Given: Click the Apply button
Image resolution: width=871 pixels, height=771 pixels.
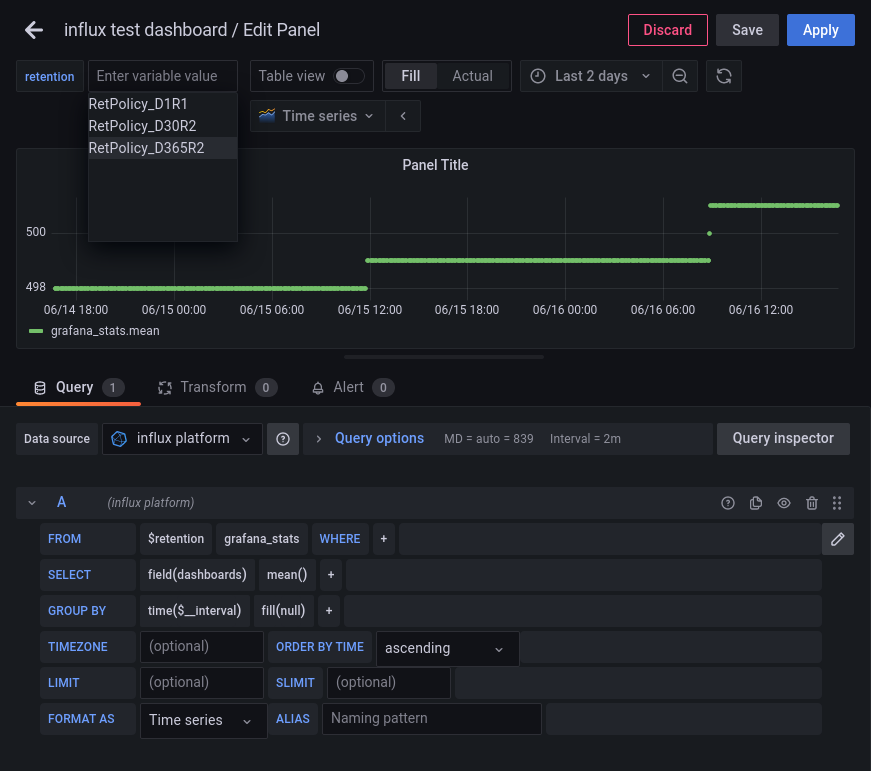Looking at the screenshot, I should 820,29.
